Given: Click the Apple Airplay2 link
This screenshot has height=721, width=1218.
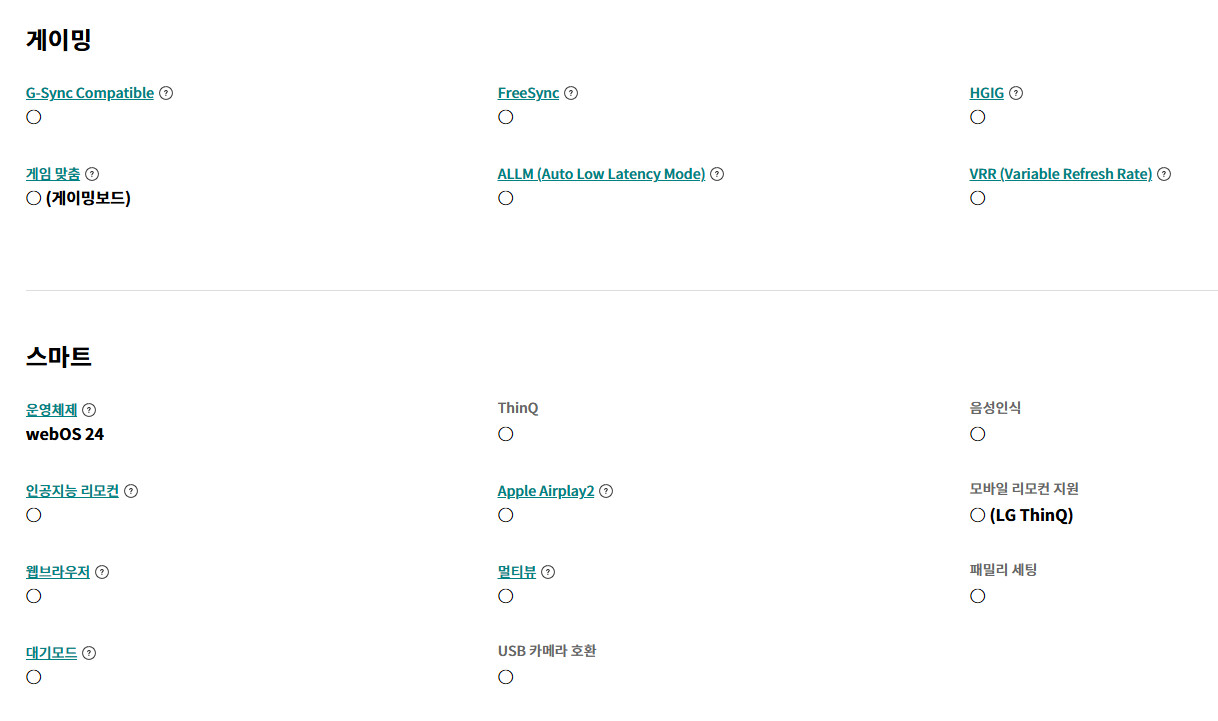Looking at the screenshot, I should point(546,491).
